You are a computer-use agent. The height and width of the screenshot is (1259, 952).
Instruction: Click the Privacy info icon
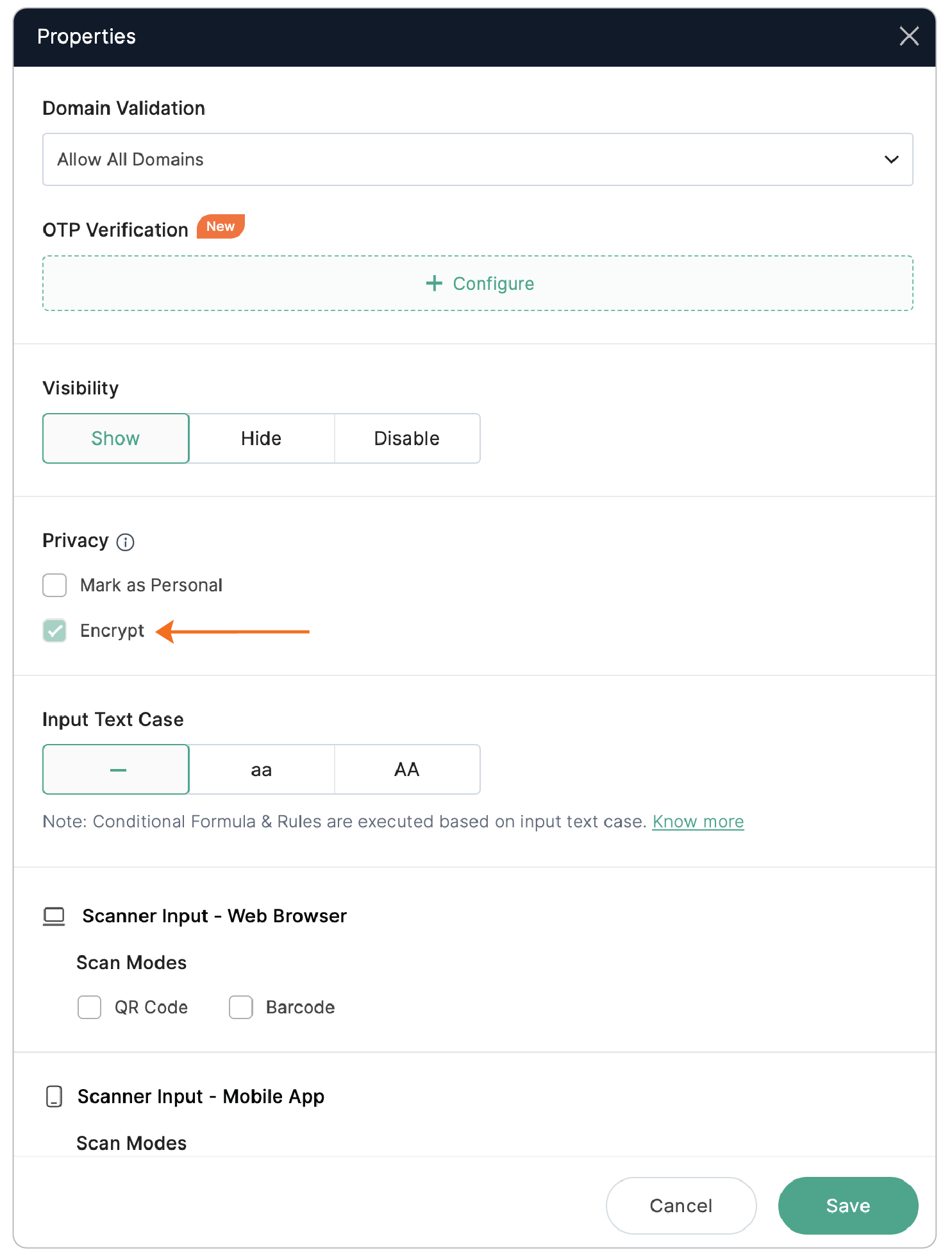[x=126, y=543]
